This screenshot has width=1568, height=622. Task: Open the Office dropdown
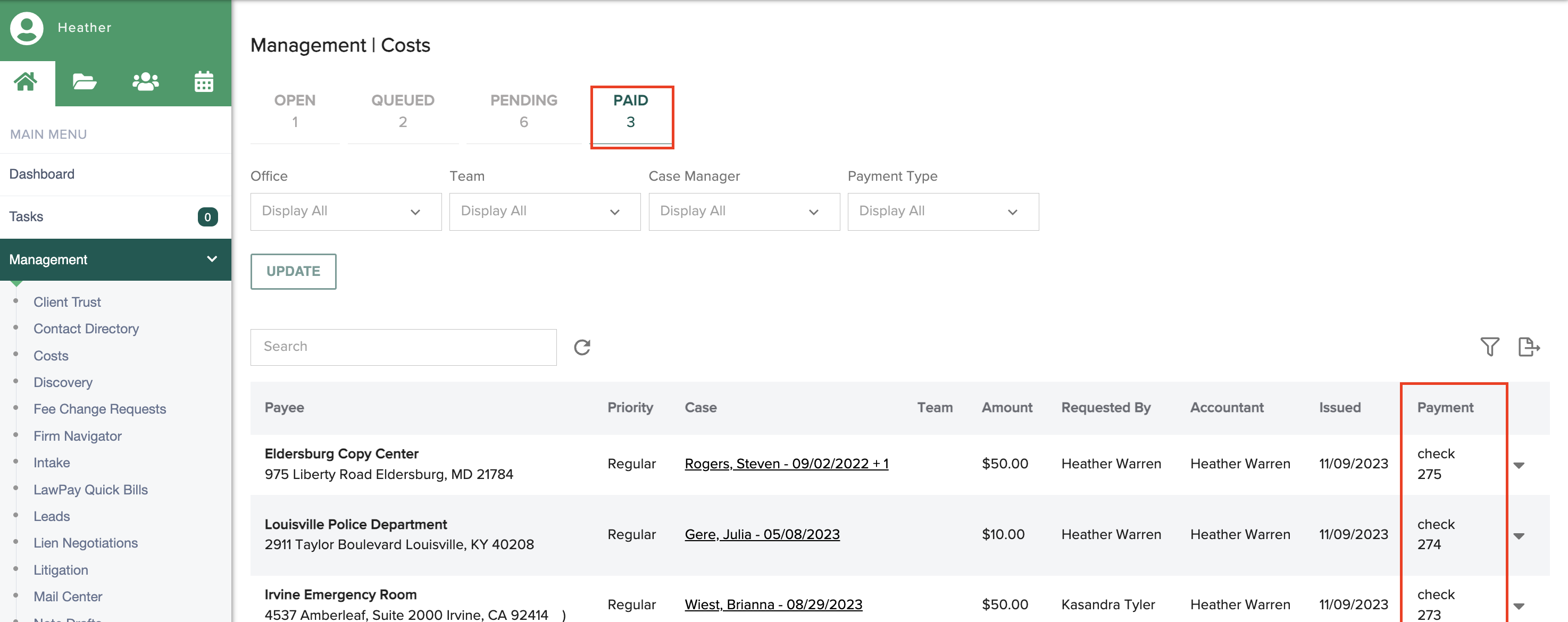coord(345,211)
